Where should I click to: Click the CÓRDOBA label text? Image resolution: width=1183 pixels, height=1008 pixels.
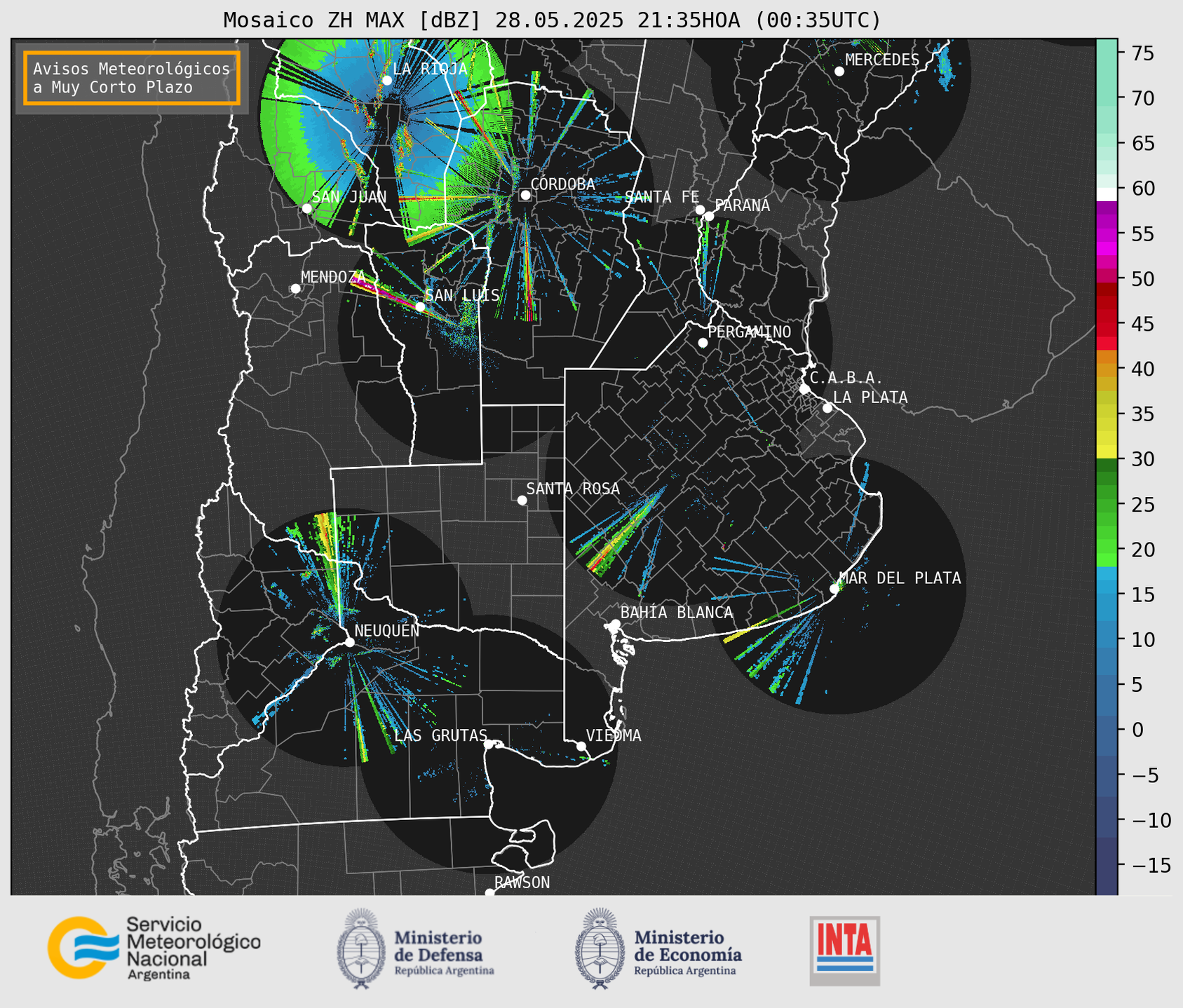point(563,184)
